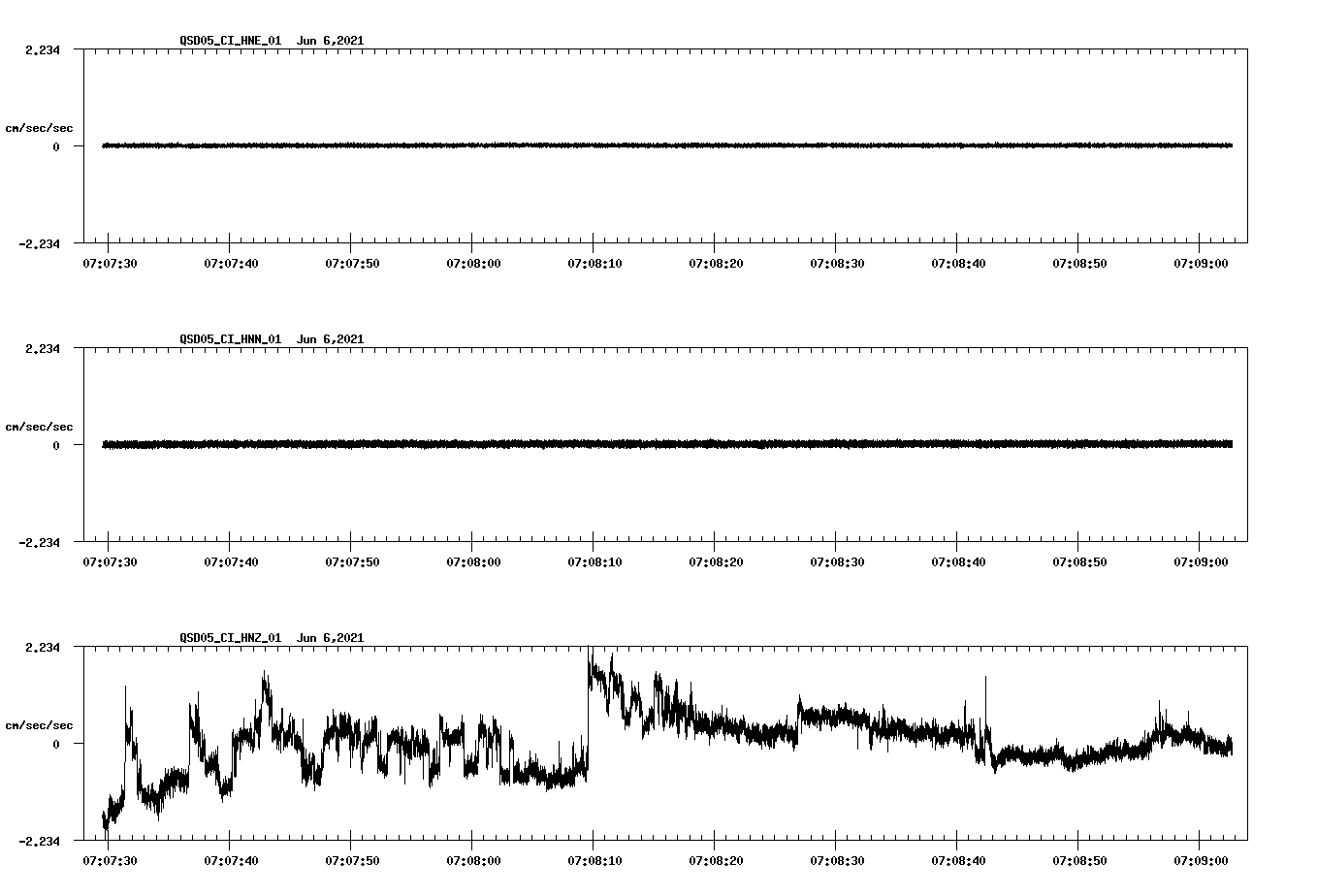
Task: Click the 07:08:50 time label under HNN plot
Action: (x=1079, y=562)
